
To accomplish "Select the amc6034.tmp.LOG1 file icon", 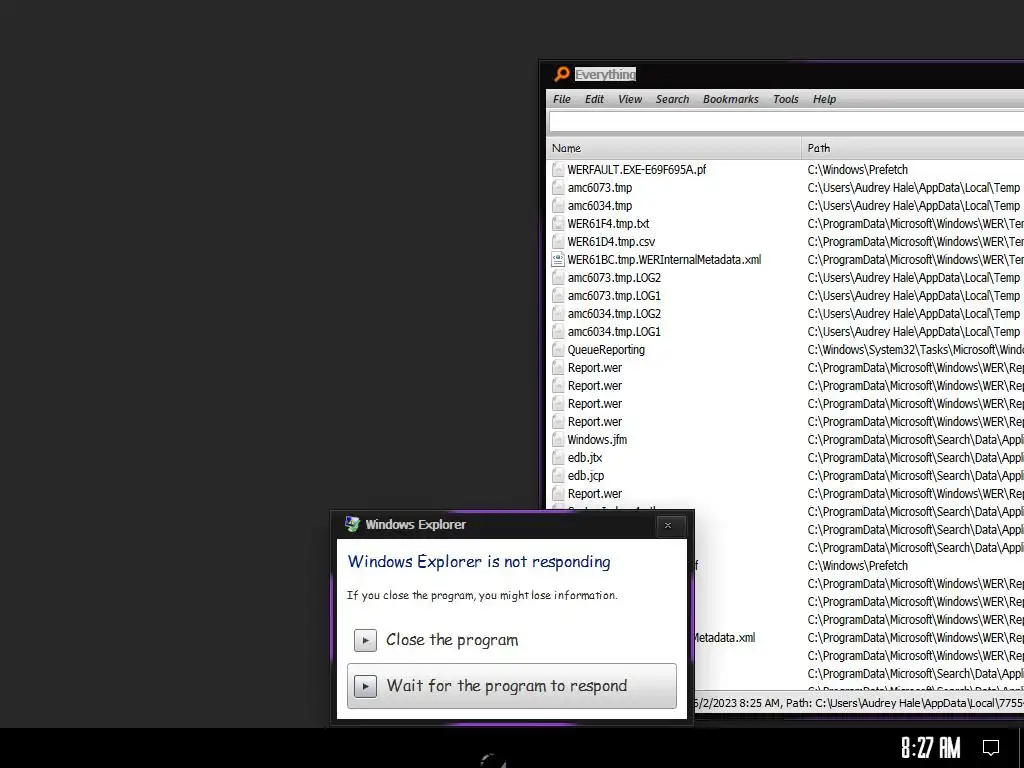I will [558, 332].
